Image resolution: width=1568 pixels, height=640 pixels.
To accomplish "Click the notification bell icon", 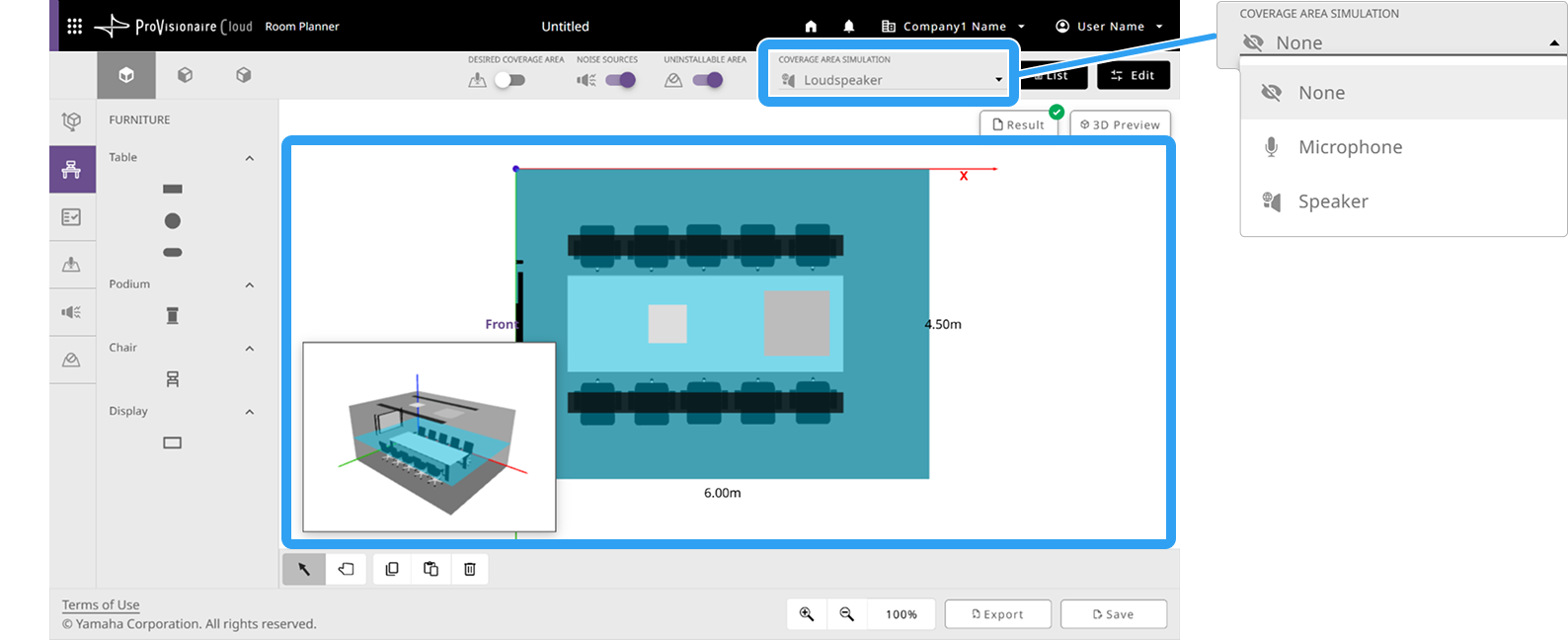I will [849, 27].
